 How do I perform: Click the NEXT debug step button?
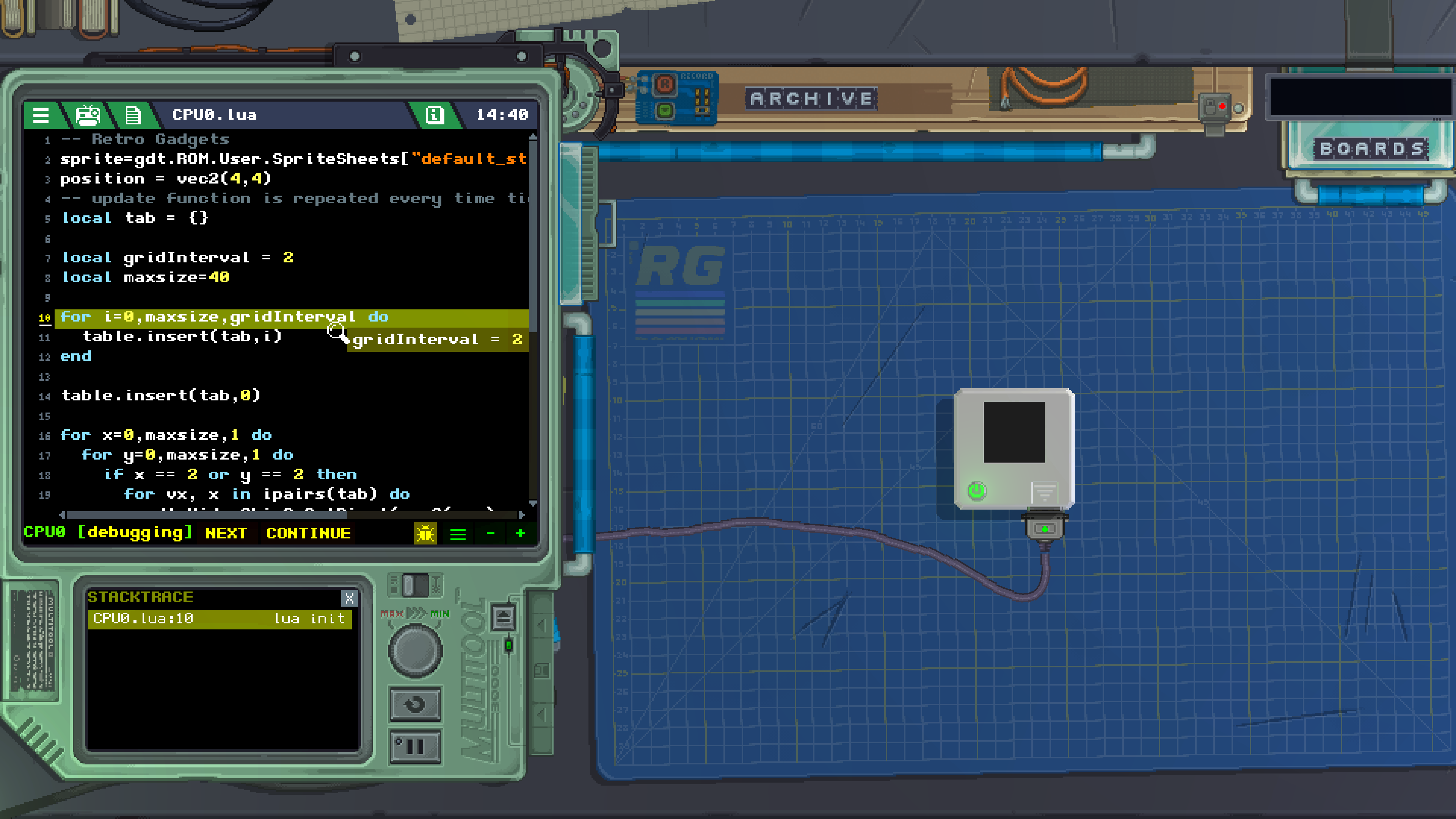pyautogui.click(x=226, y=533)
